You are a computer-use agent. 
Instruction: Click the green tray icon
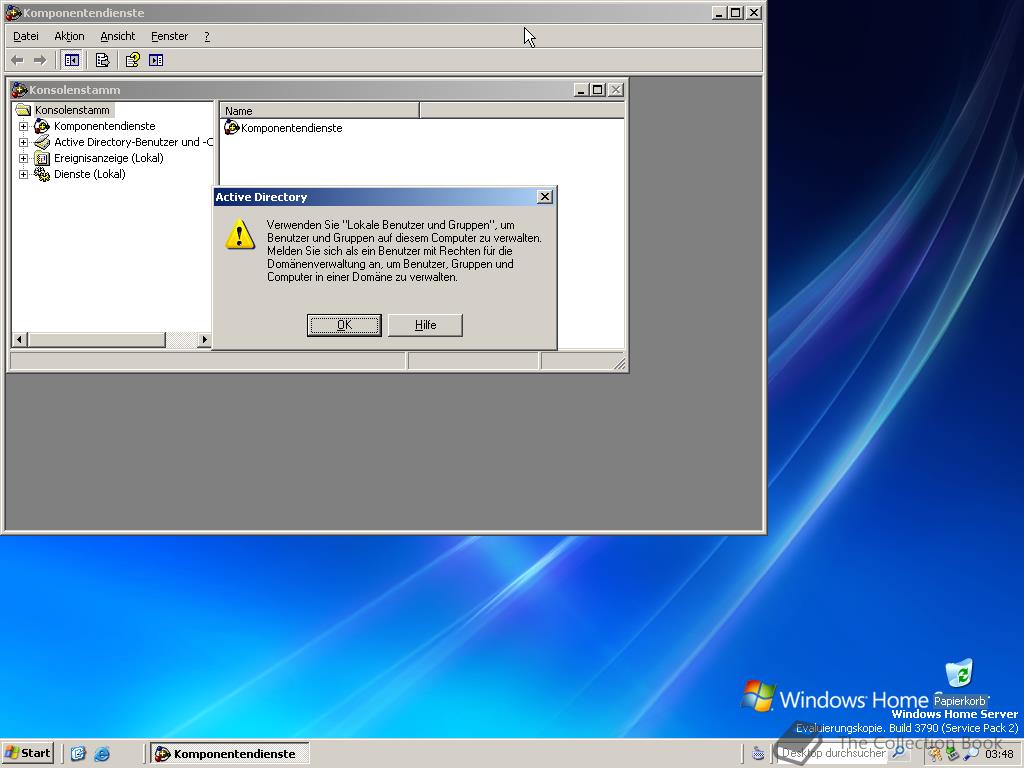click(952, 754)
